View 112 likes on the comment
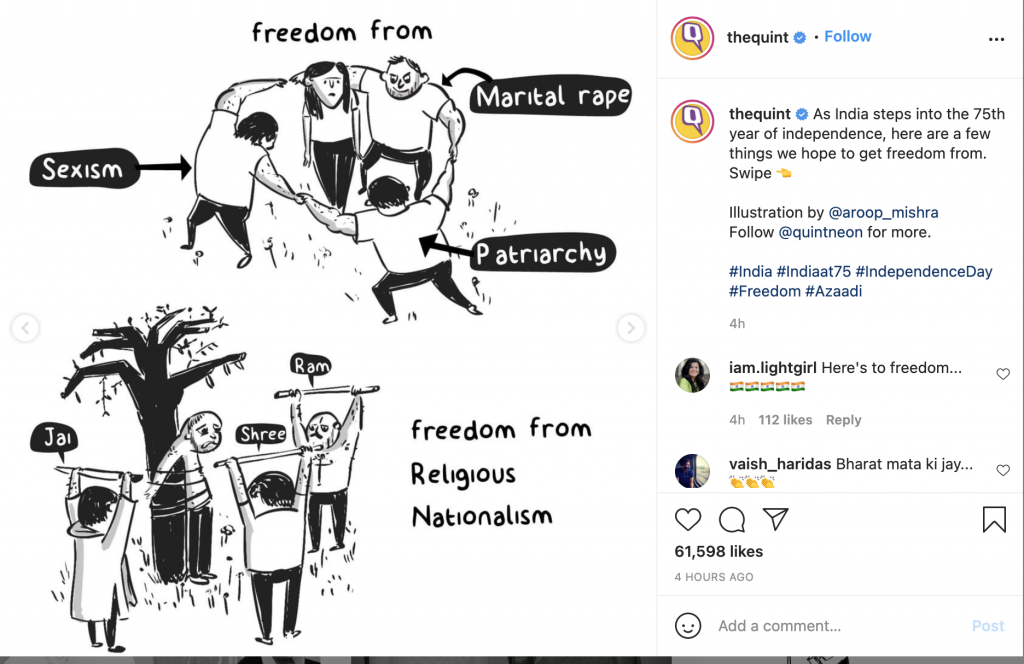This screenshot has height=664, width=1024. click(785, 420)
